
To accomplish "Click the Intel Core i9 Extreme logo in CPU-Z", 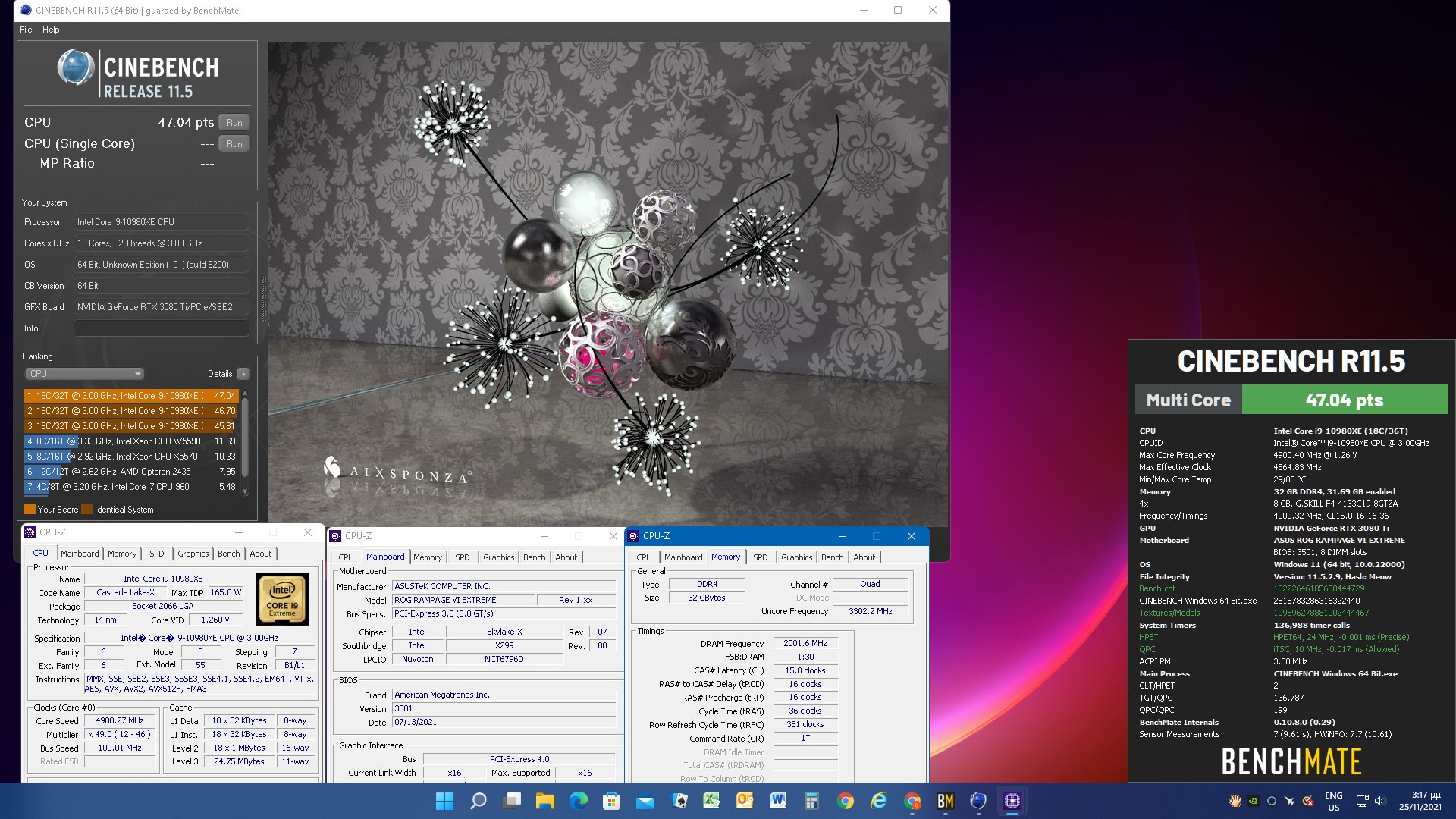I will 282,599.
